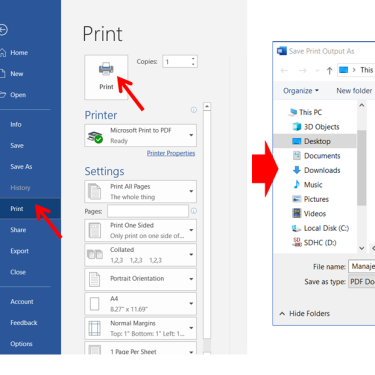375x375 pixels.
Task: Open Word Options
Action: (21, 344)
